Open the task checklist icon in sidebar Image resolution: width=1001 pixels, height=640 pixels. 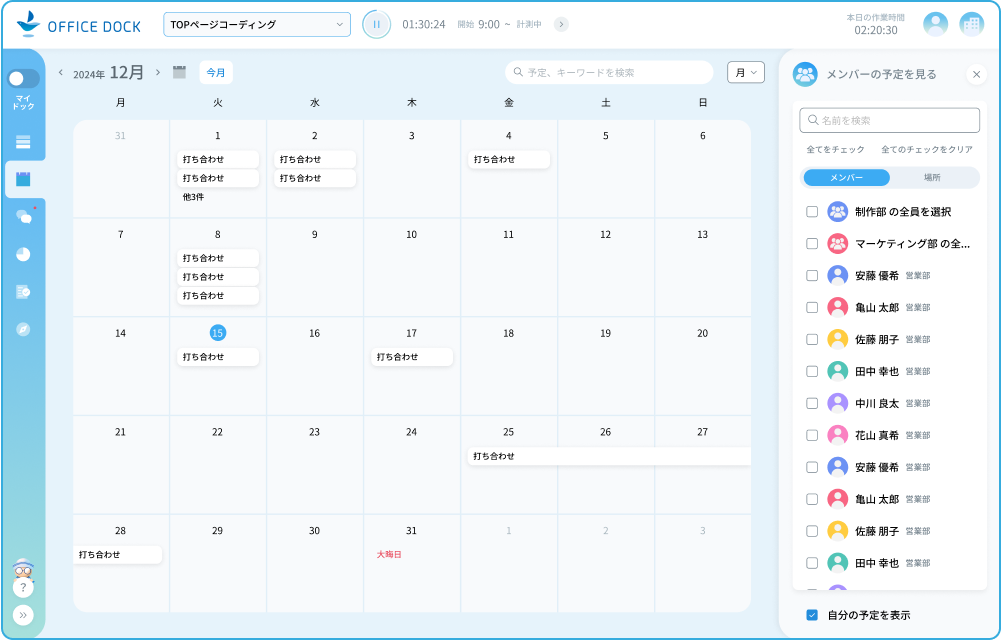pos(23,291)
